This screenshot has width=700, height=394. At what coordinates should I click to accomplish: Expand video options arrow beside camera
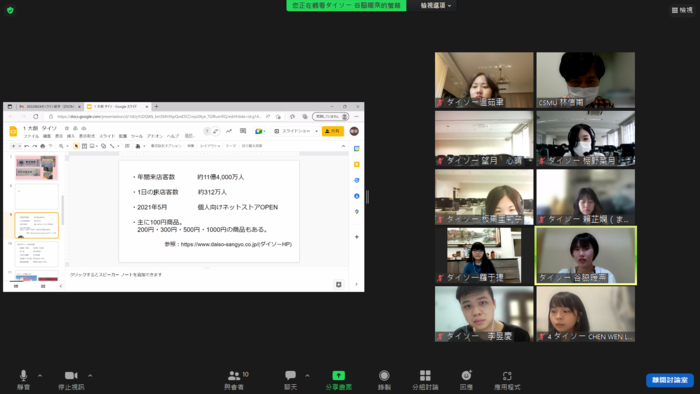(90, 376)
